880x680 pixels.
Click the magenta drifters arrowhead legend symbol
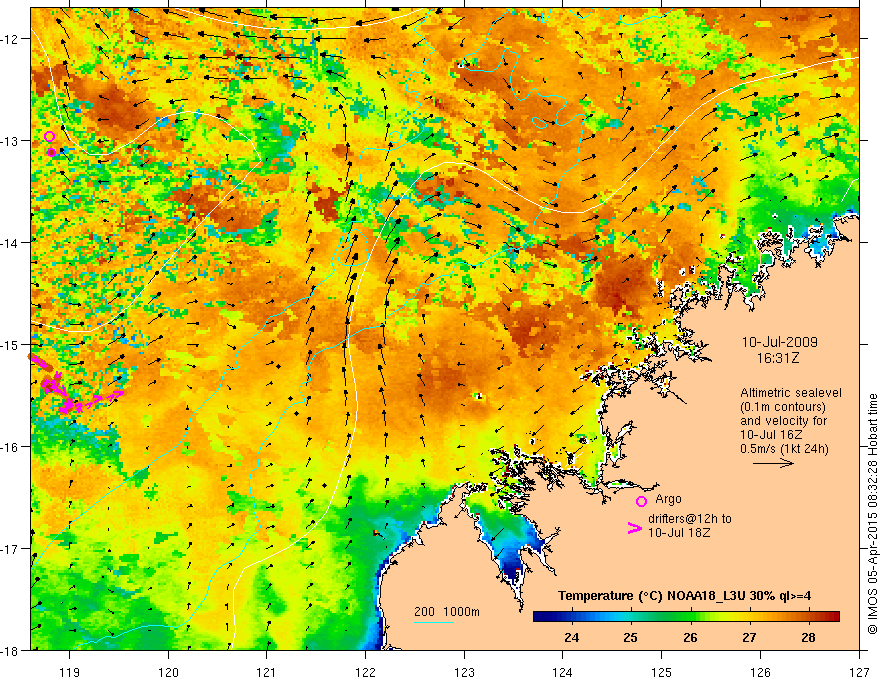(x=634, y=528)
